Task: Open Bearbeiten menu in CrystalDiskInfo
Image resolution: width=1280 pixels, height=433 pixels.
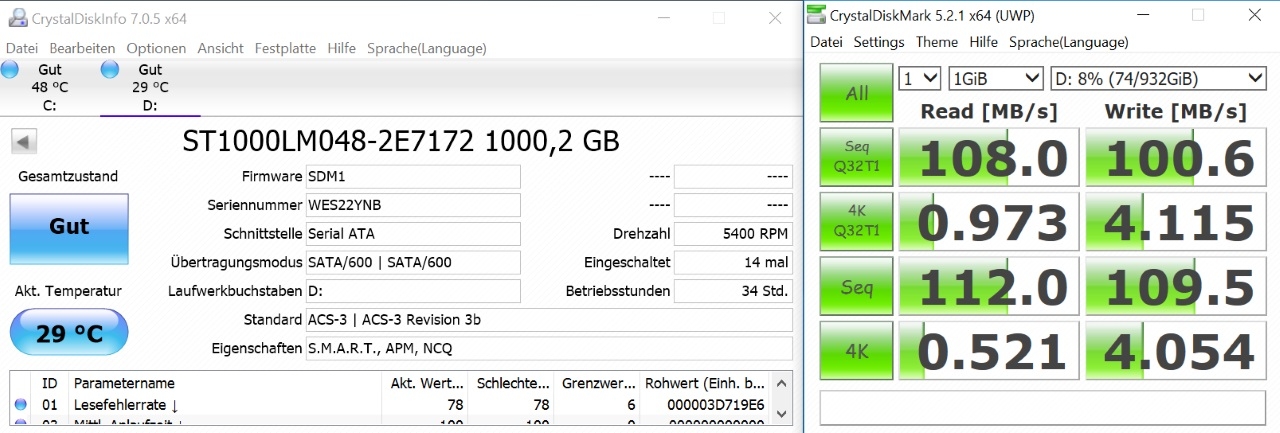Action: point(82,48)
